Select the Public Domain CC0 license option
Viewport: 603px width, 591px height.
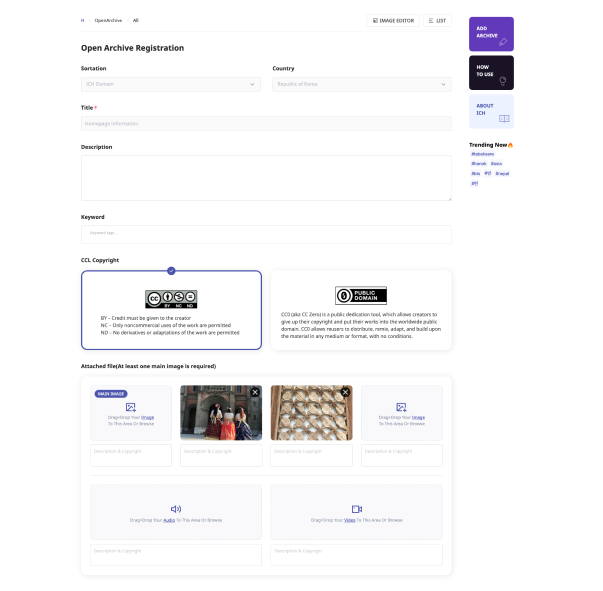click(x=361, y=310)
